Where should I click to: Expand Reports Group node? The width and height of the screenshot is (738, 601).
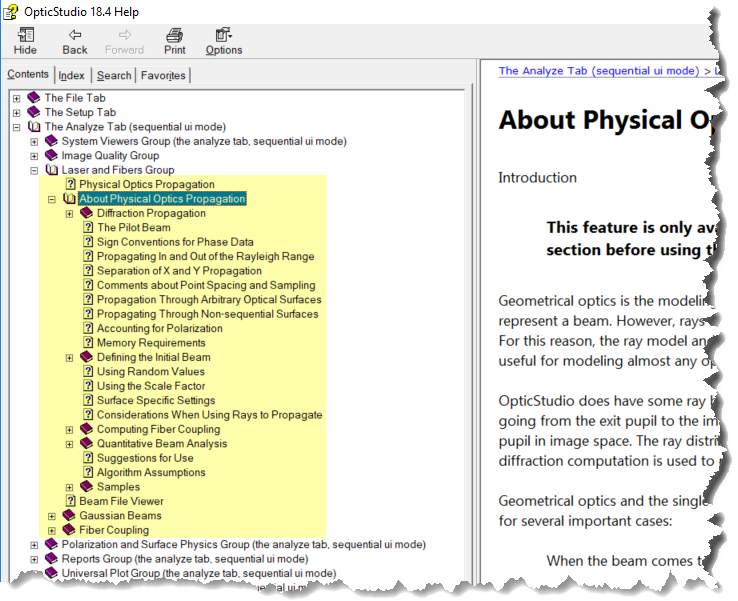click(34, 560)
